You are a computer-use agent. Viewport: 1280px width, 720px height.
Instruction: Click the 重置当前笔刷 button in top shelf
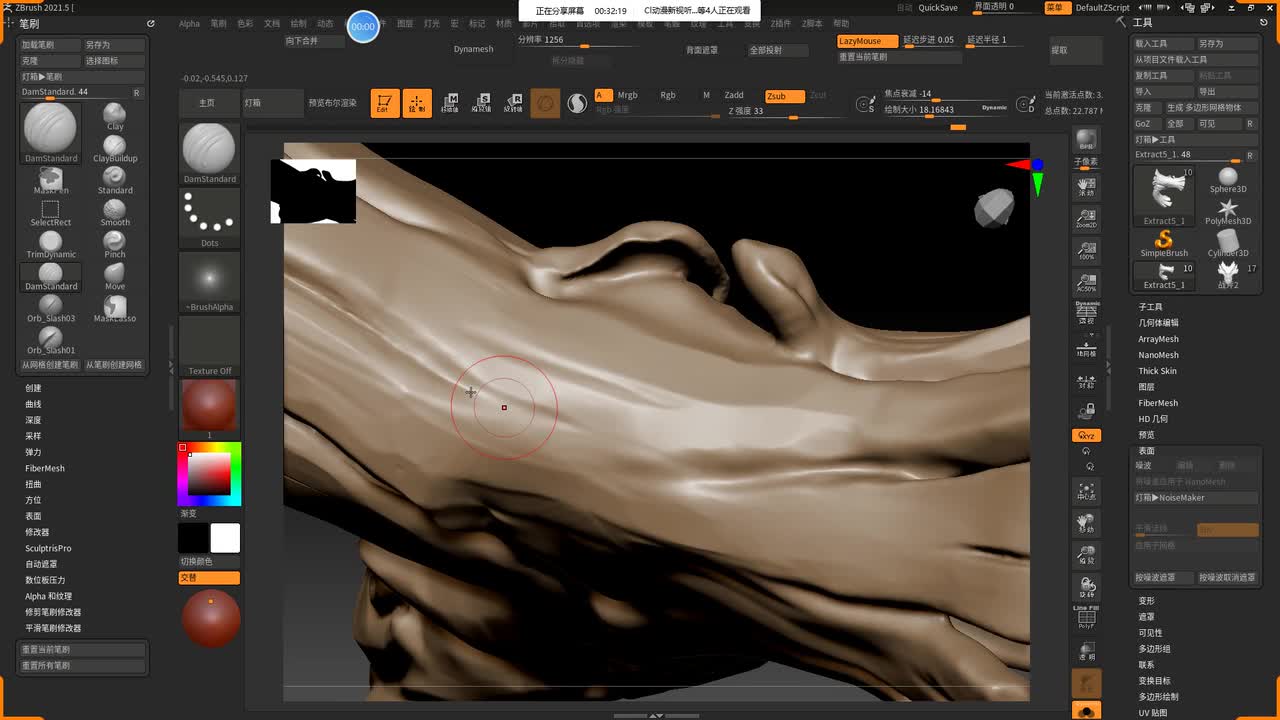point(899,57)
